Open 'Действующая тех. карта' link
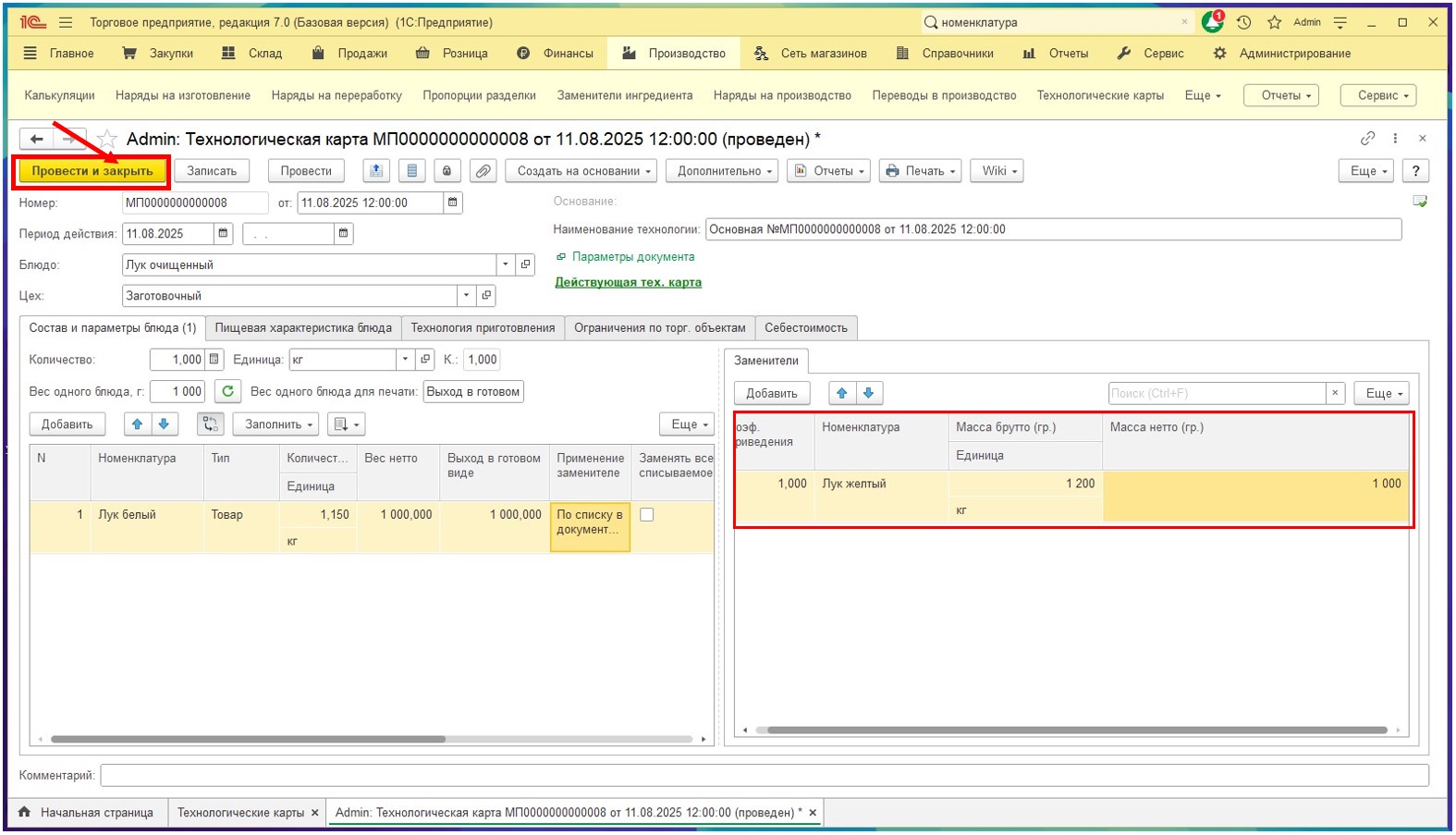 click(628, 283)
